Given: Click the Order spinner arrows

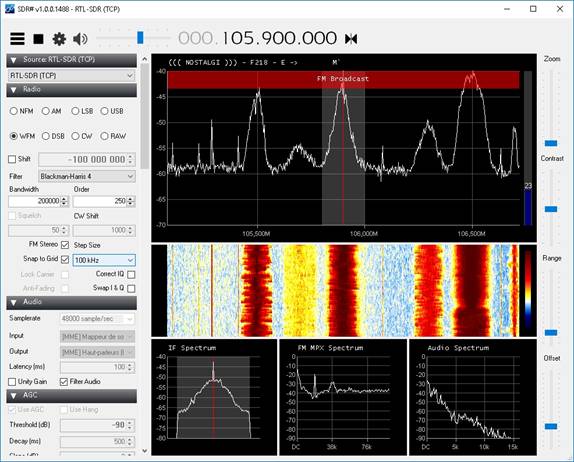Looking at the screenshot, I should tap(131, 201).
